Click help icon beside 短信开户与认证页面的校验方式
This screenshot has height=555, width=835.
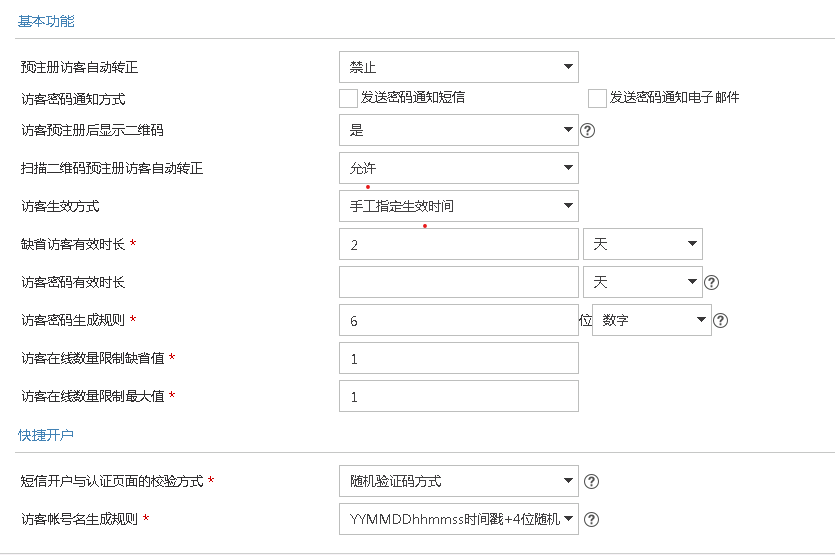pyautogui.click(x=591, y=482)
